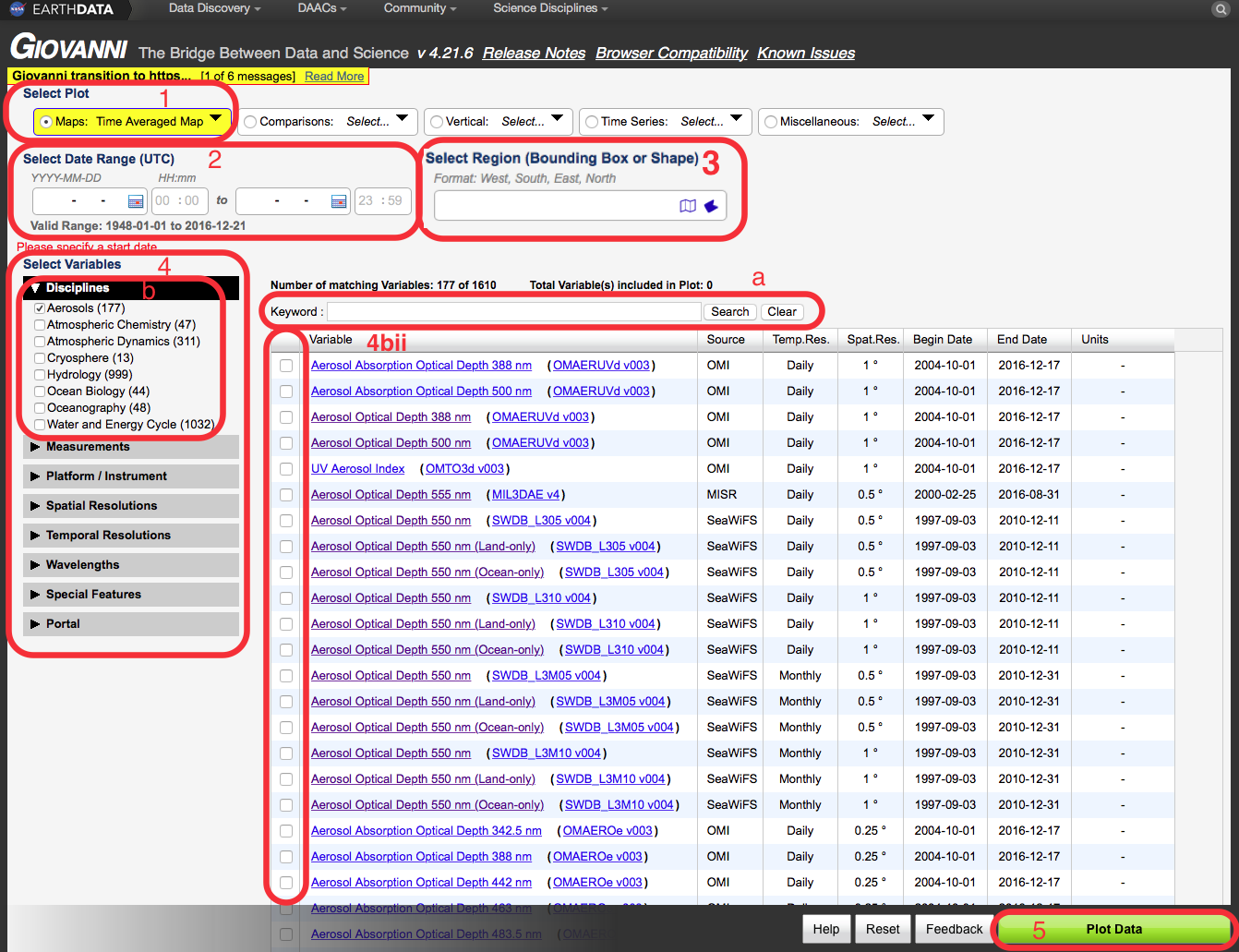Image resolution: width=1239 pixels, height=952 pixels.
Task: Open the Browser Compatibility link
Action: click(x=671, y=54)
